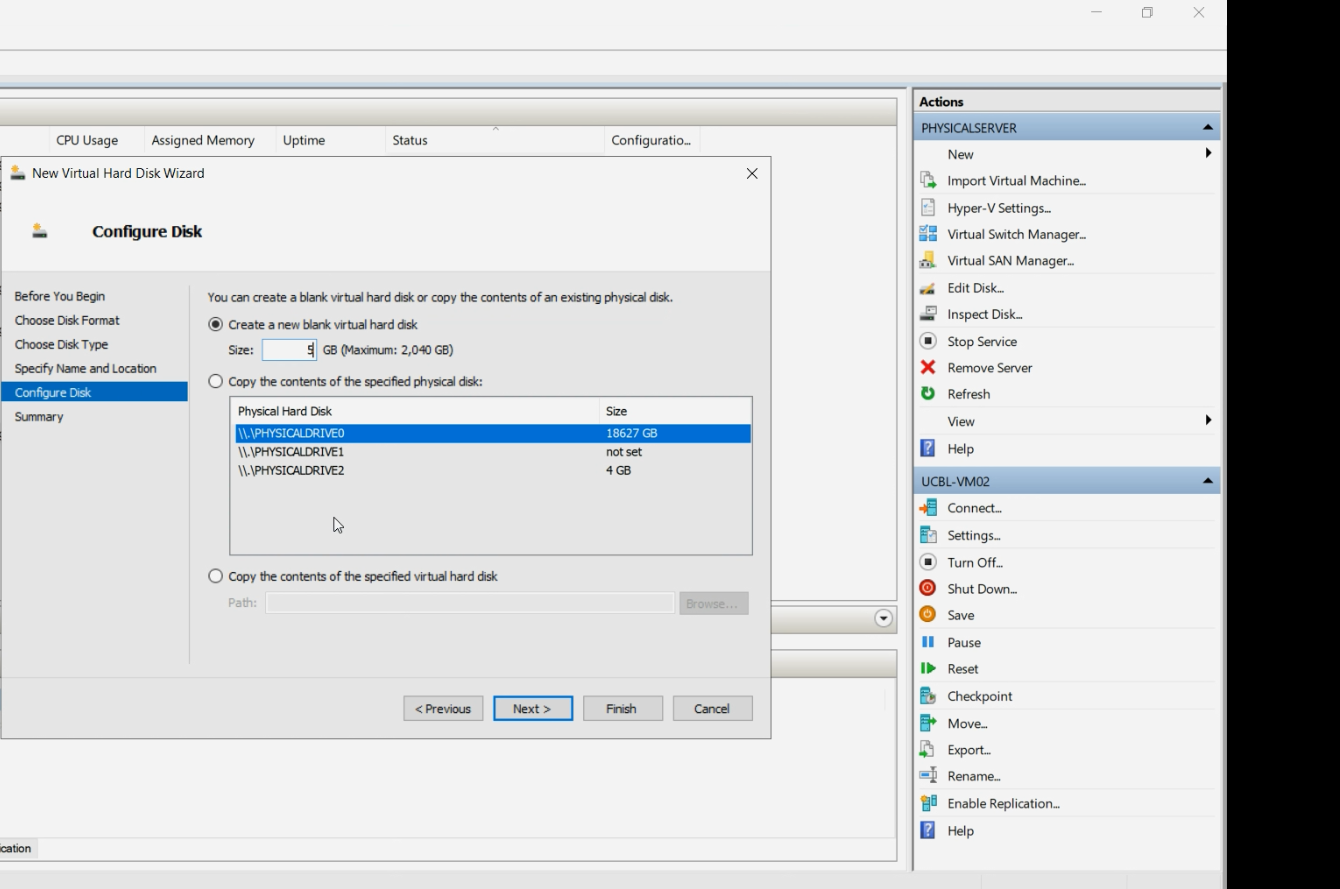The height and width of the screenshot is (889, 1340).
Task: Go to Summary step
Action: tap(39, 416)
